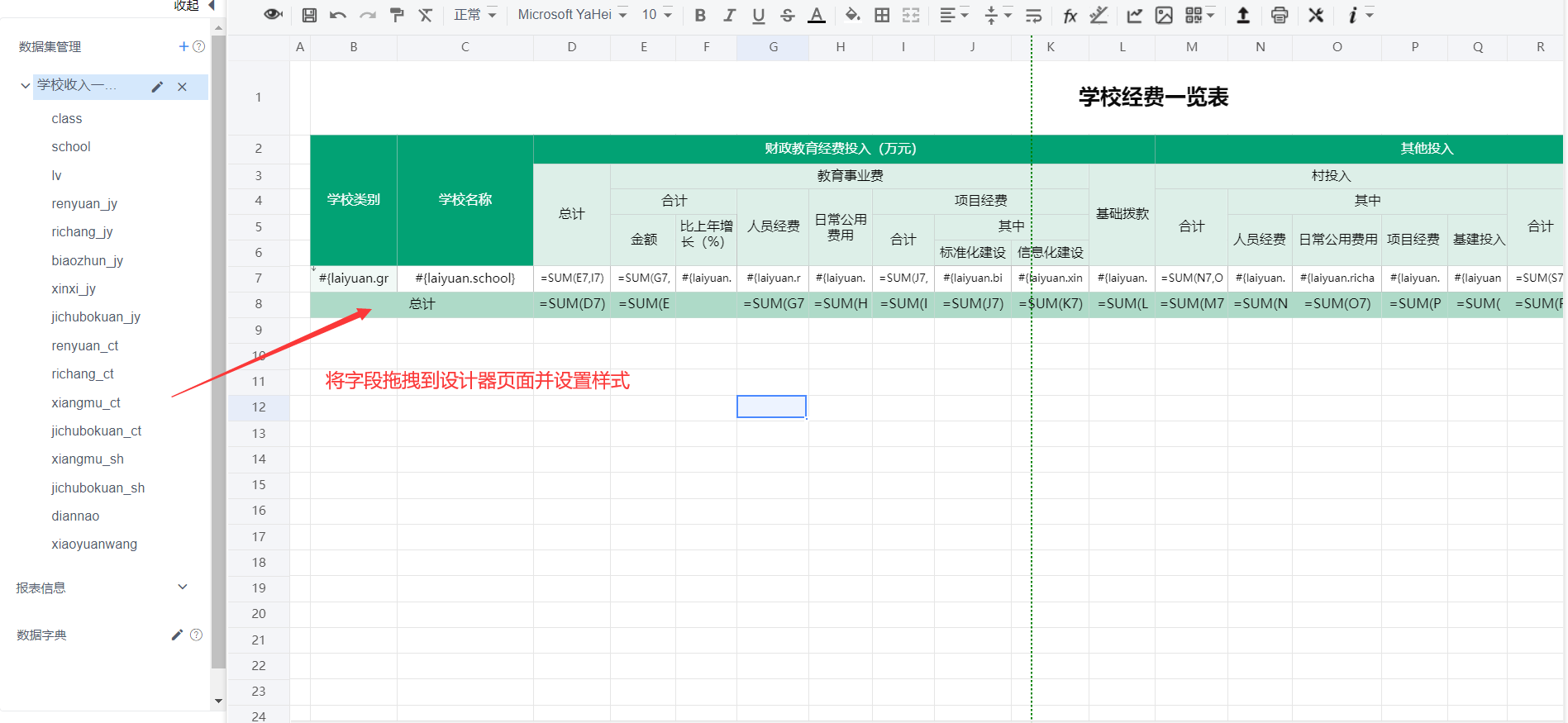
Task: Clear formatting with the eraser icon
Action: [426, 15]
